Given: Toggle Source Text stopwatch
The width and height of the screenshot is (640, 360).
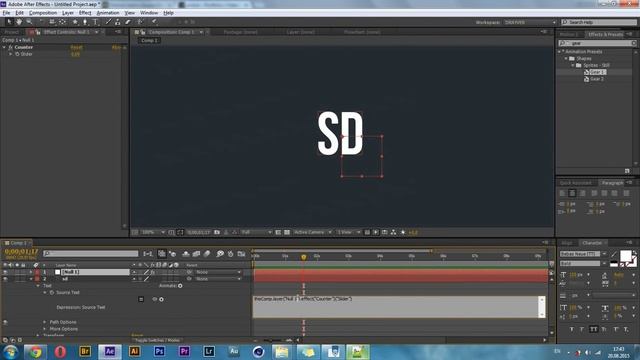Looking at the screenshot, I should (51, 293).
